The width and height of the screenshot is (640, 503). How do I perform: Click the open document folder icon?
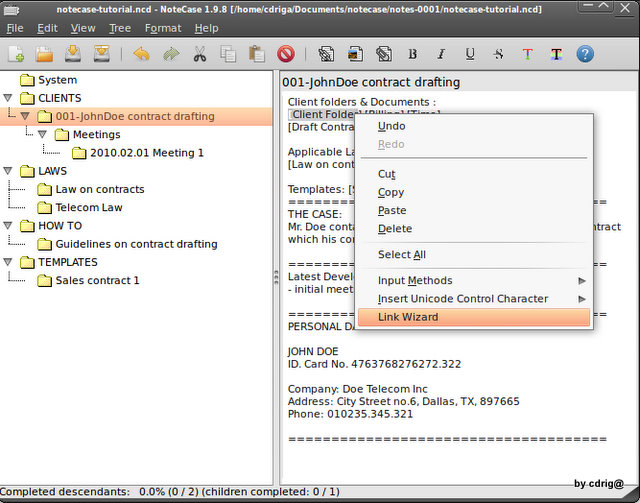pyautogui.click(x=44, y=54)
